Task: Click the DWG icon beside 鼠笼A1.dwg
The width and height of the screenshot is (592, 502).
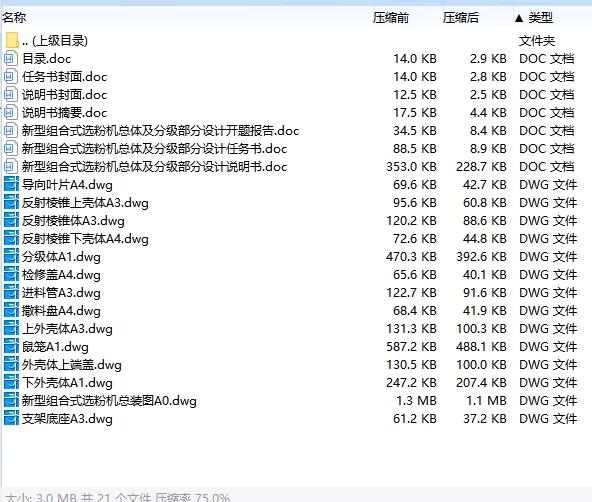Action: (x=11, y=346)
